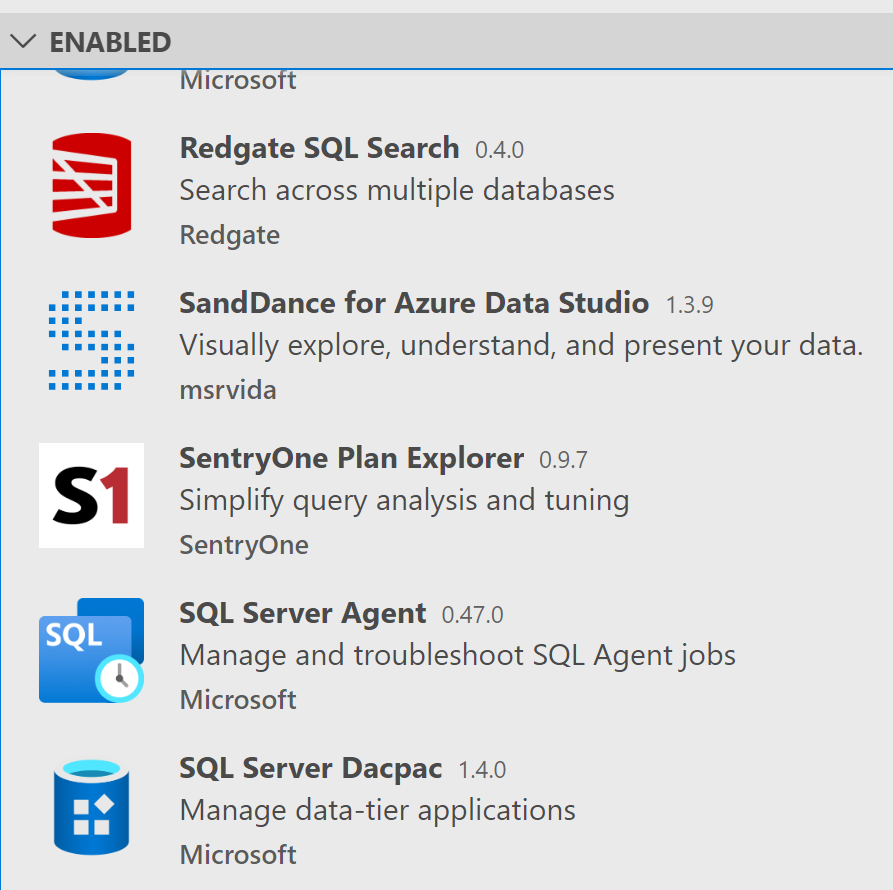Click the SentryOne S1 logo icon
The height and width of the screenshot is (890, 893).
(x=91, y=495)
